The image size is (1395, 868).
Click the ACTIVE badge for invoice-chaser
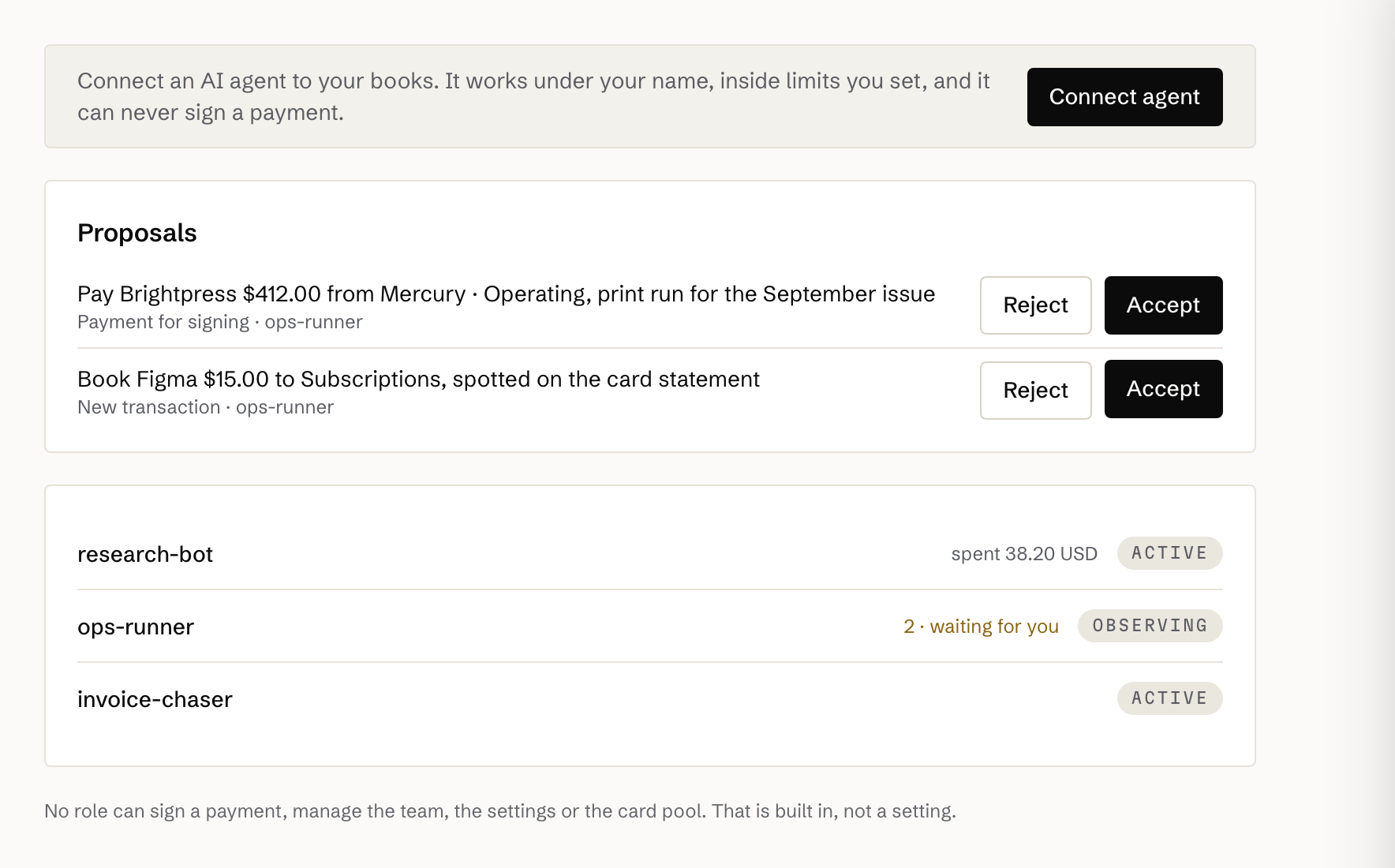pyautogui.click(x=1169, y=698)
